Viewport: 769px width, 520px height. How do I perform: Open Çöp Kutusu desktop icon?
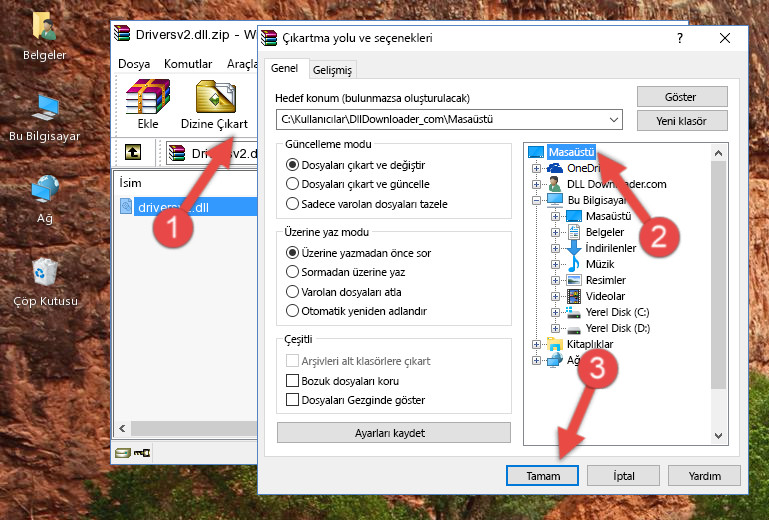45,281
